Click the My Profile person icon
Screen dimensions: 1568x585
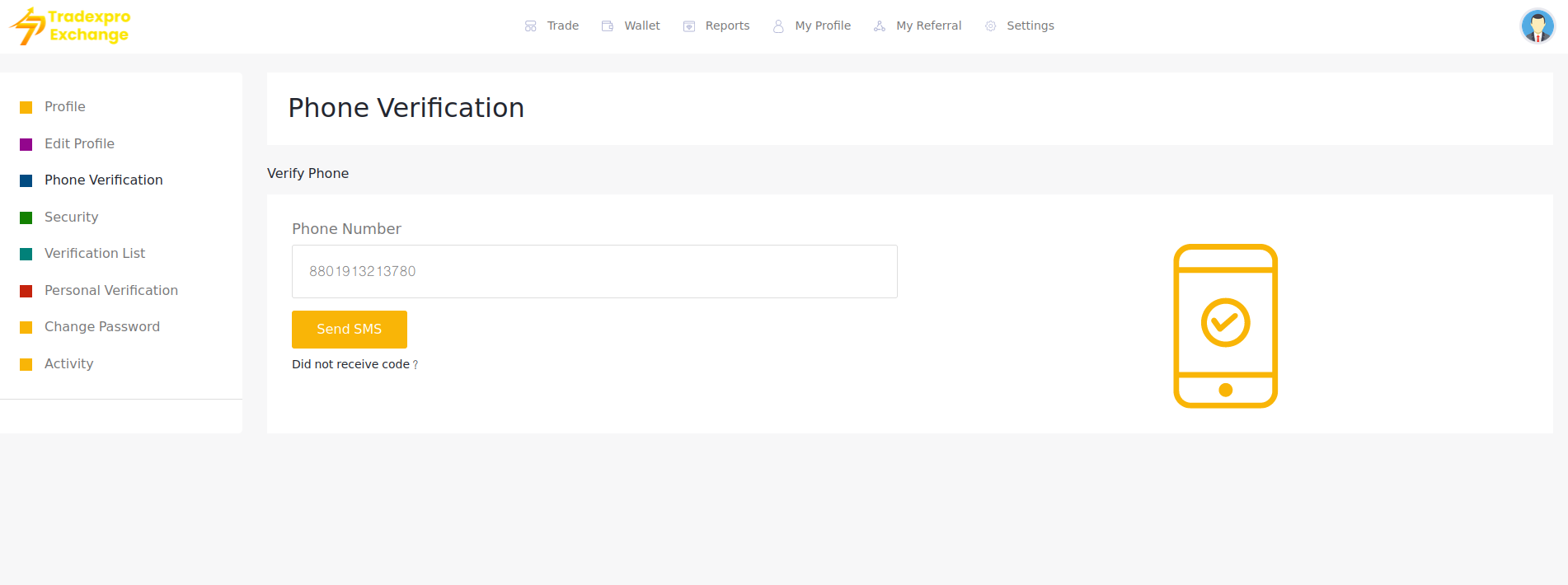pyautogui.click(x=778, y=26)
